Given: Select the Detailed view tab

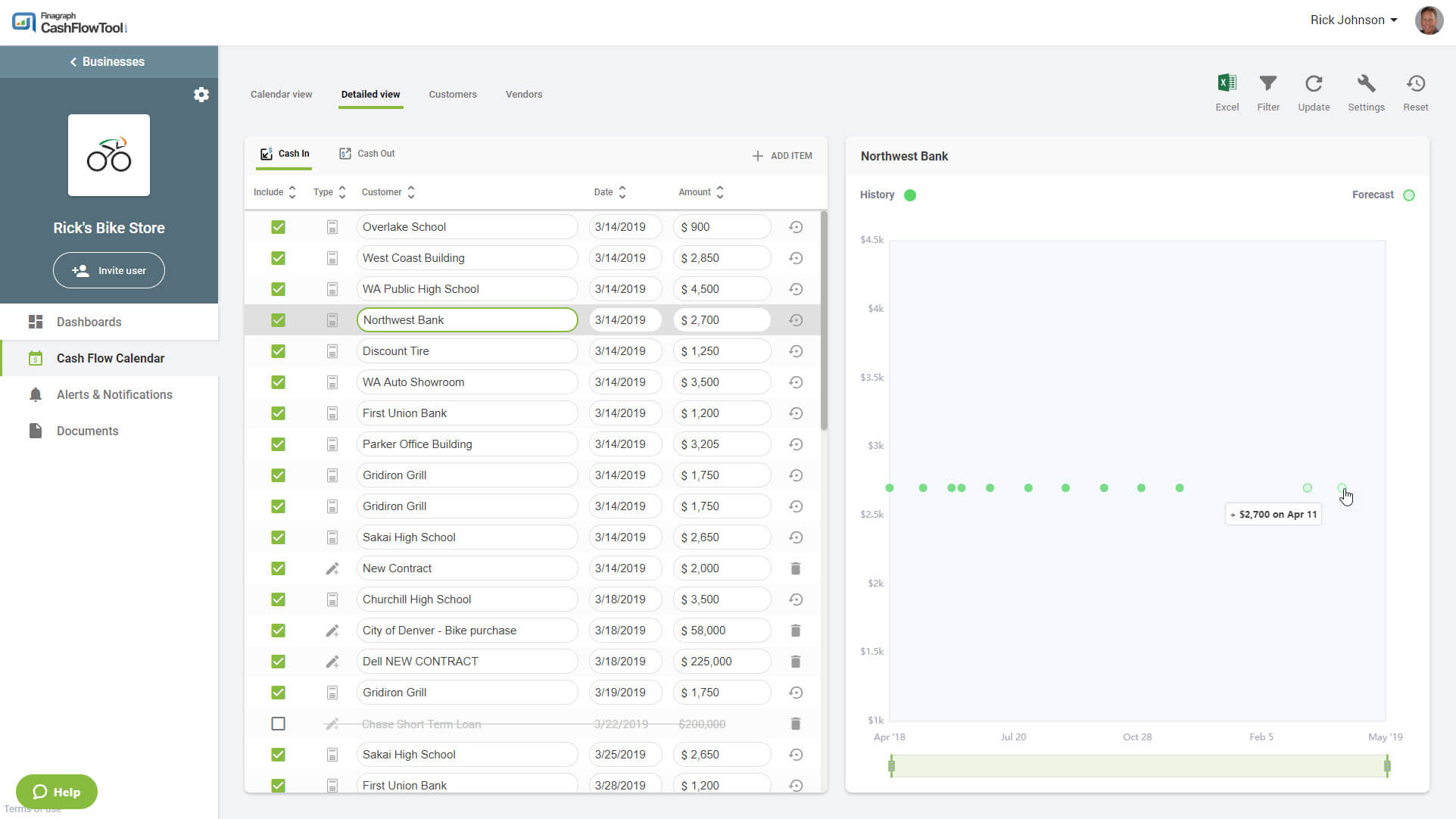Looking at the screenshot, I should point(370,95).
